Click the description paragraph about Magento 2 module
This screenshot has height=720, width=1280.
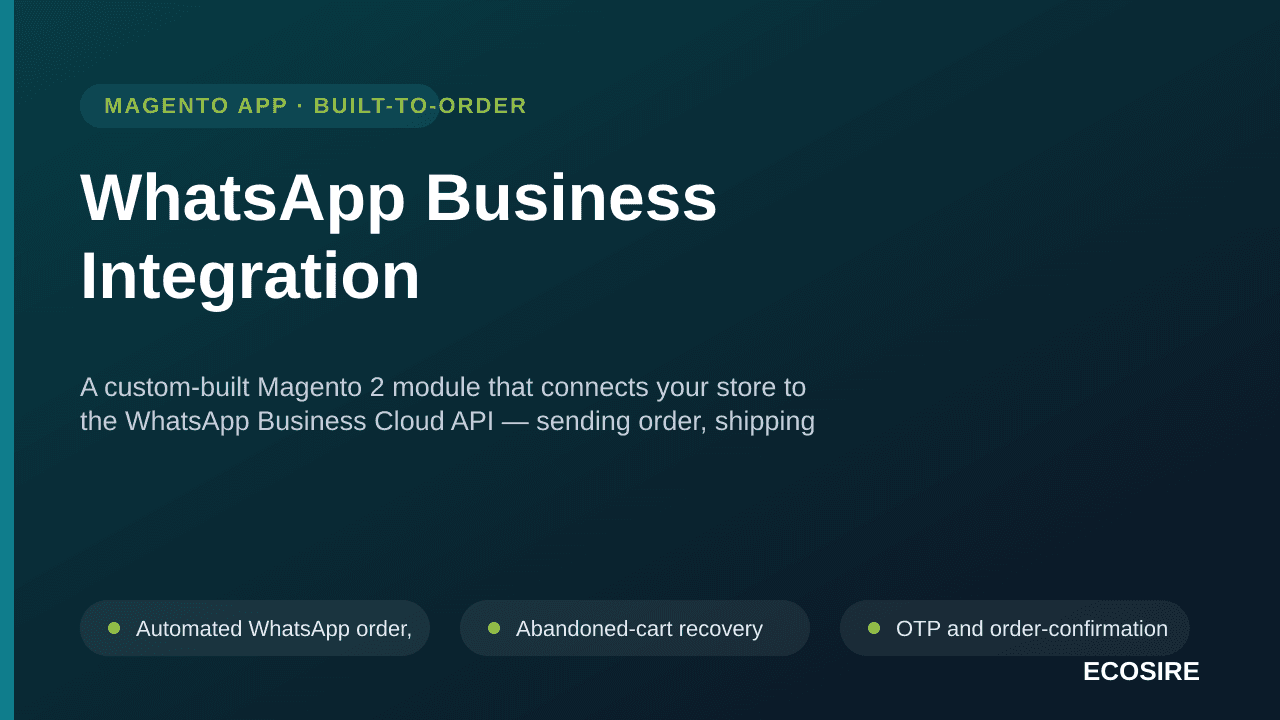click(447, 404)
